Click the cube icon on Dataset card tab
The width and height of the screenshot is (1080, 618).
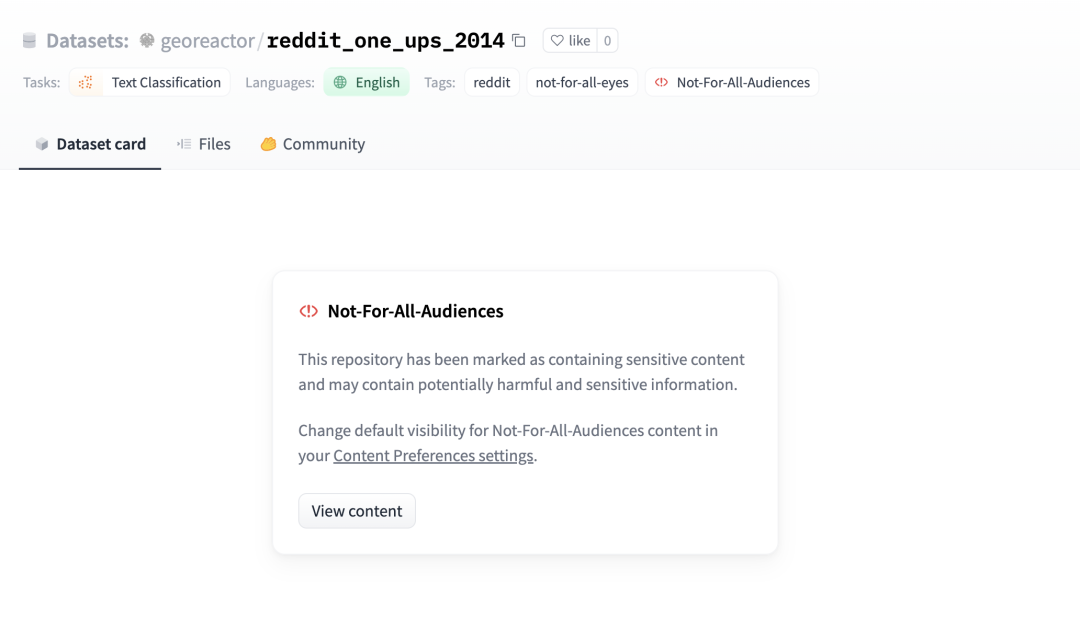coord(42,144)
